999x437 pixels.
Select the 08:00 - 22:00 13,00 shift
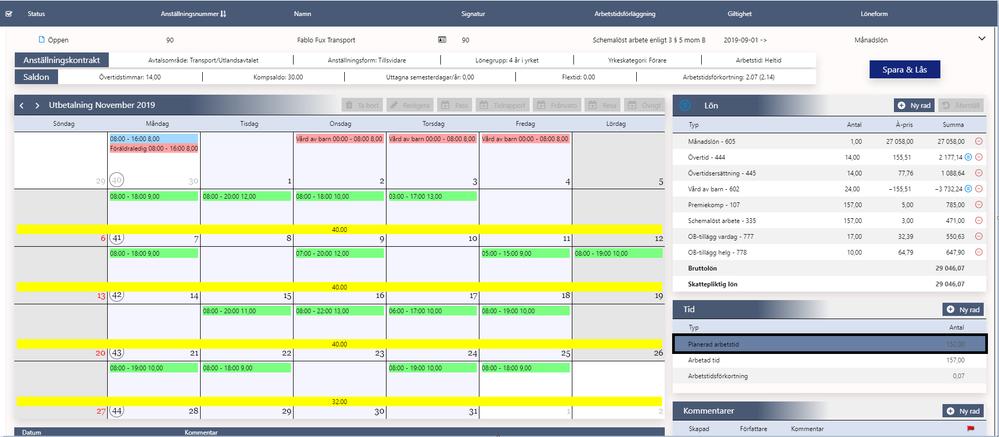coord(339,310)
